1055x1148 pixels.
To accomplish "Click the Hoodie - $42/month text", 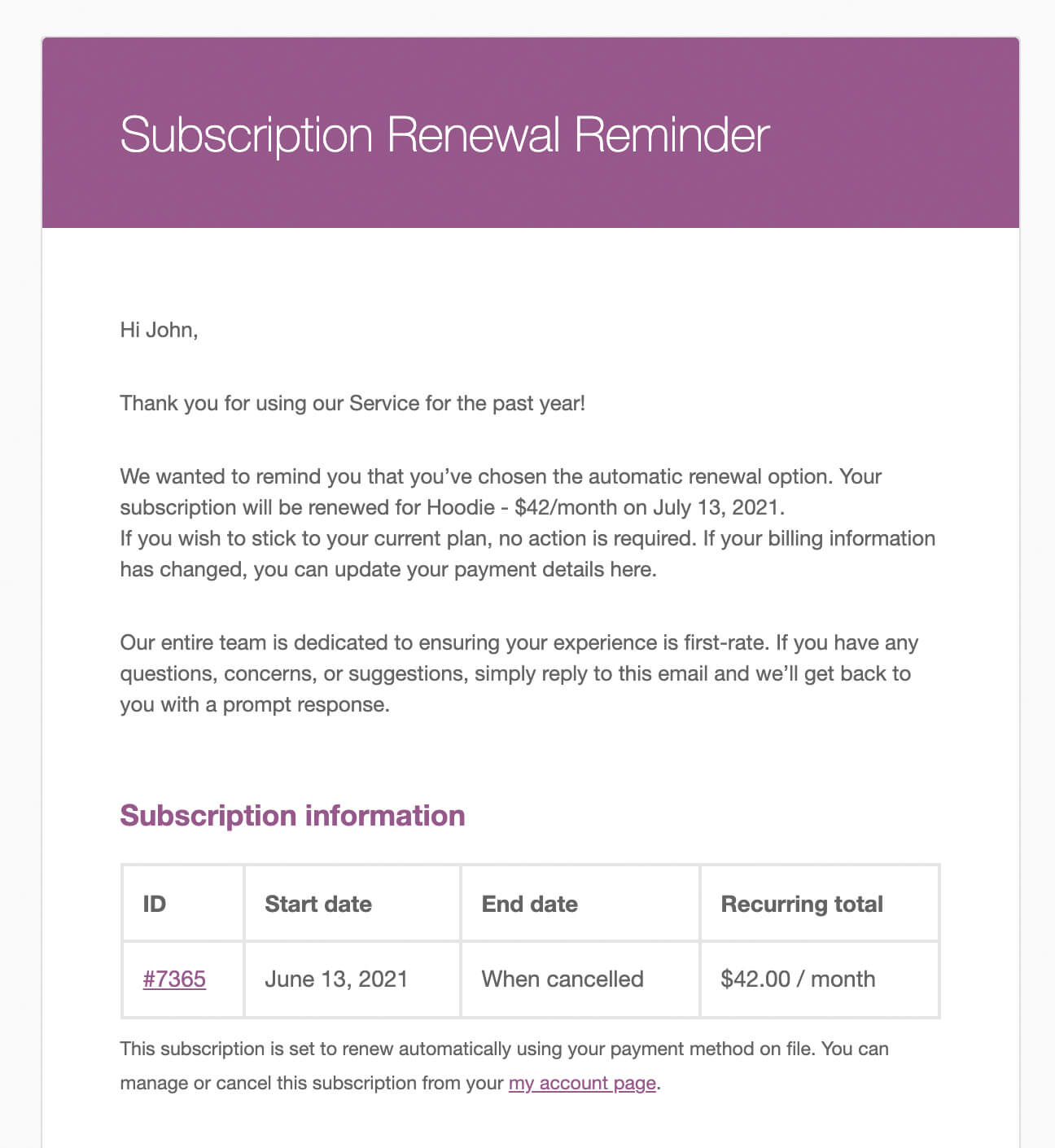I will pos(522,507).
